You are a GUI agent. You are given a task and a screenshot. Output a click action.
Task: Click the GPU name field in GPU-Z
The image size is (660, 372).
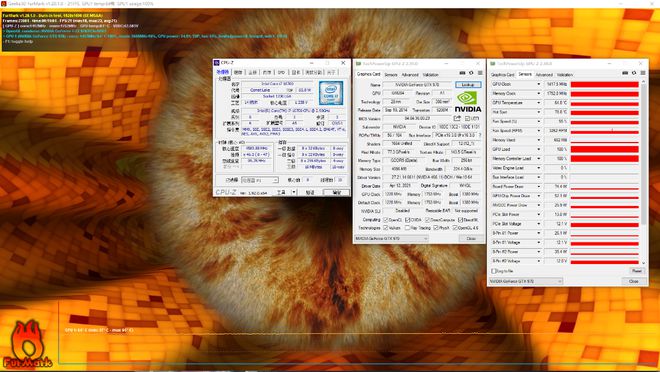coord(417,85)
